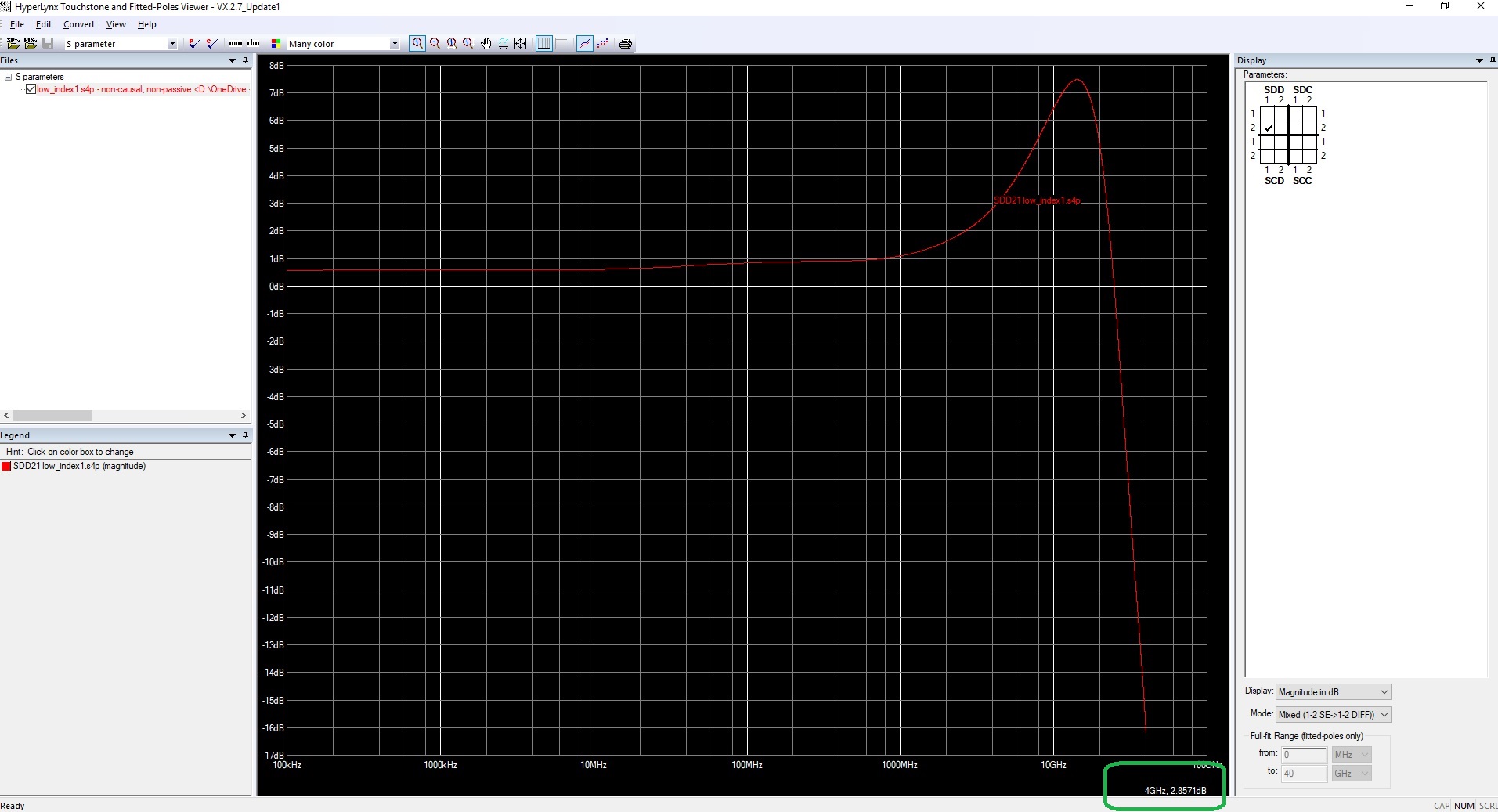Open the File menu
Image resolution: width=1498 pixels, height=812 pixels.
(17, 24)
